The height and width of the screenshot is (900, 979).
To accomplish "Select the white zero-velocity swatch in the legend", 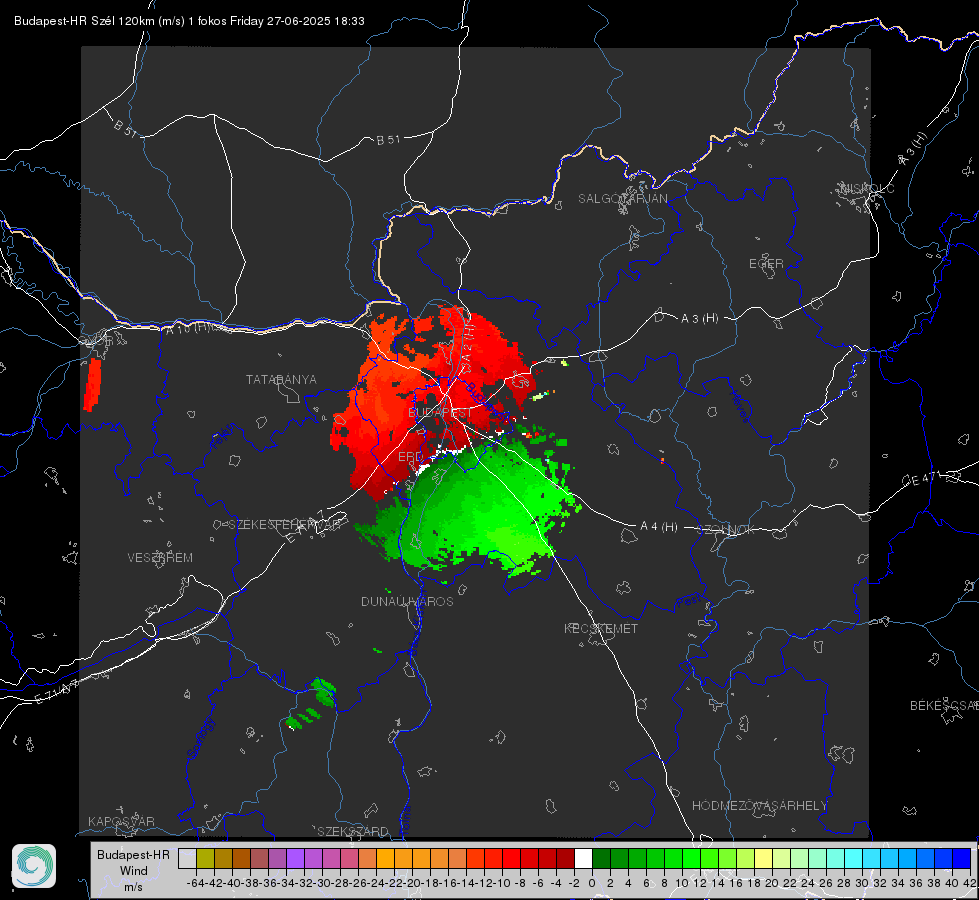I will click(583, 858).
